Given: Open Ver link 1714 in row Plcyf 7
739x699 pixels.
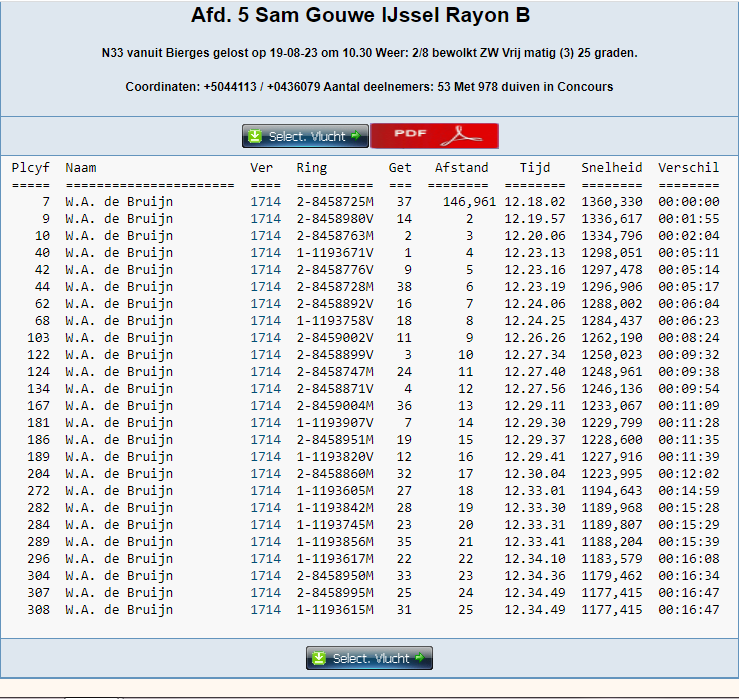Looking at the screenshot, I should [265, 202].
